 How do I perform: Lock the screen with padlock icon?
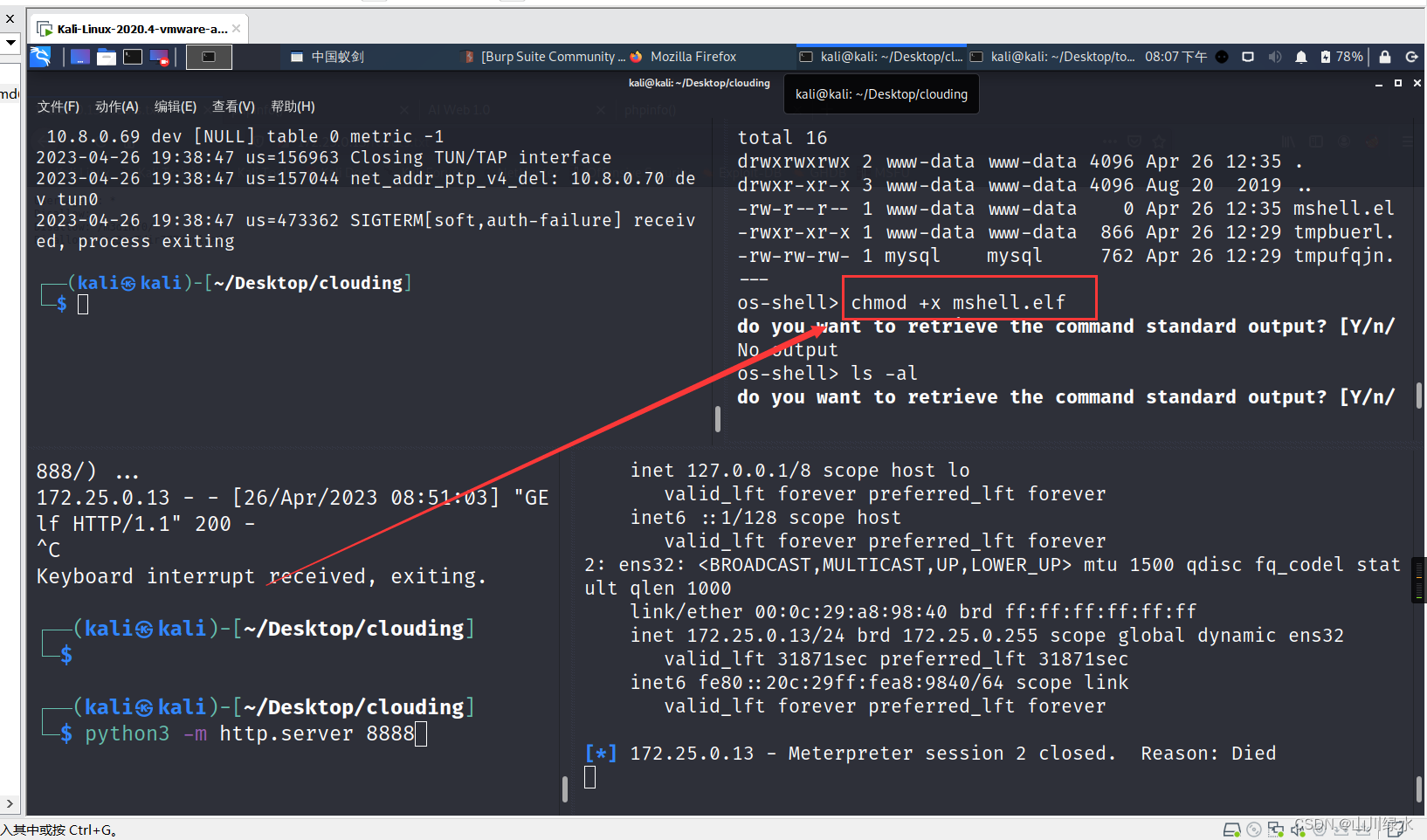[1385, 57]
